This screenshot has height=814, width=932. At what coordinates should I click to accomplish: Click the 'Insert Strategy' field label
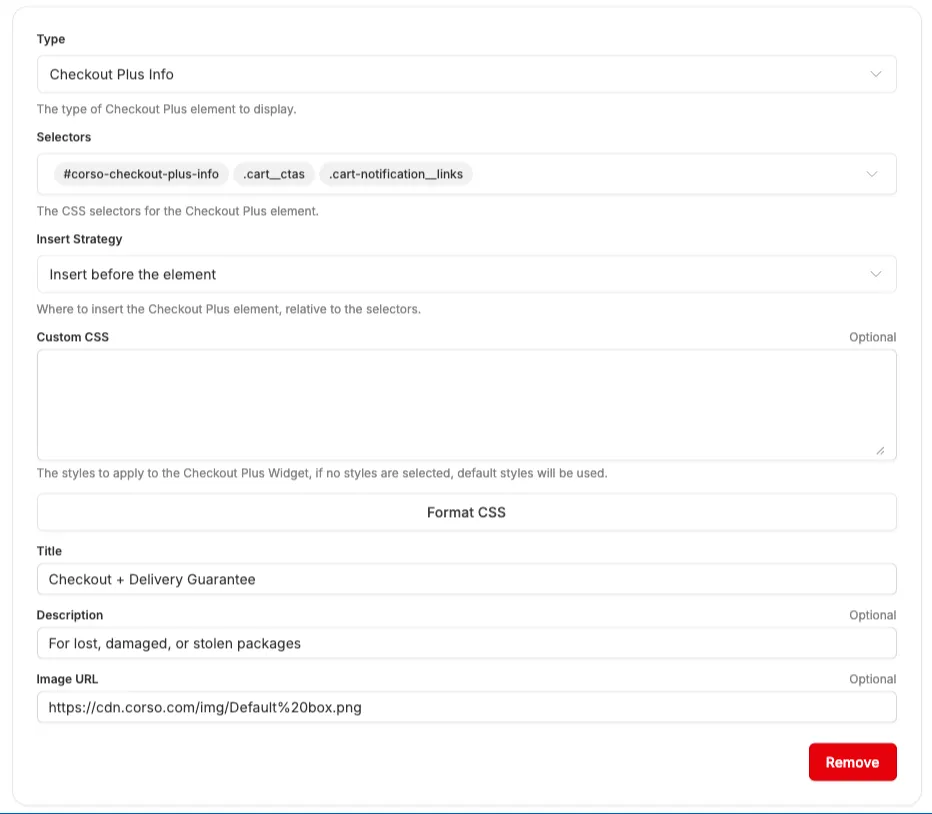pyautogui.click(x=80, y=239)
